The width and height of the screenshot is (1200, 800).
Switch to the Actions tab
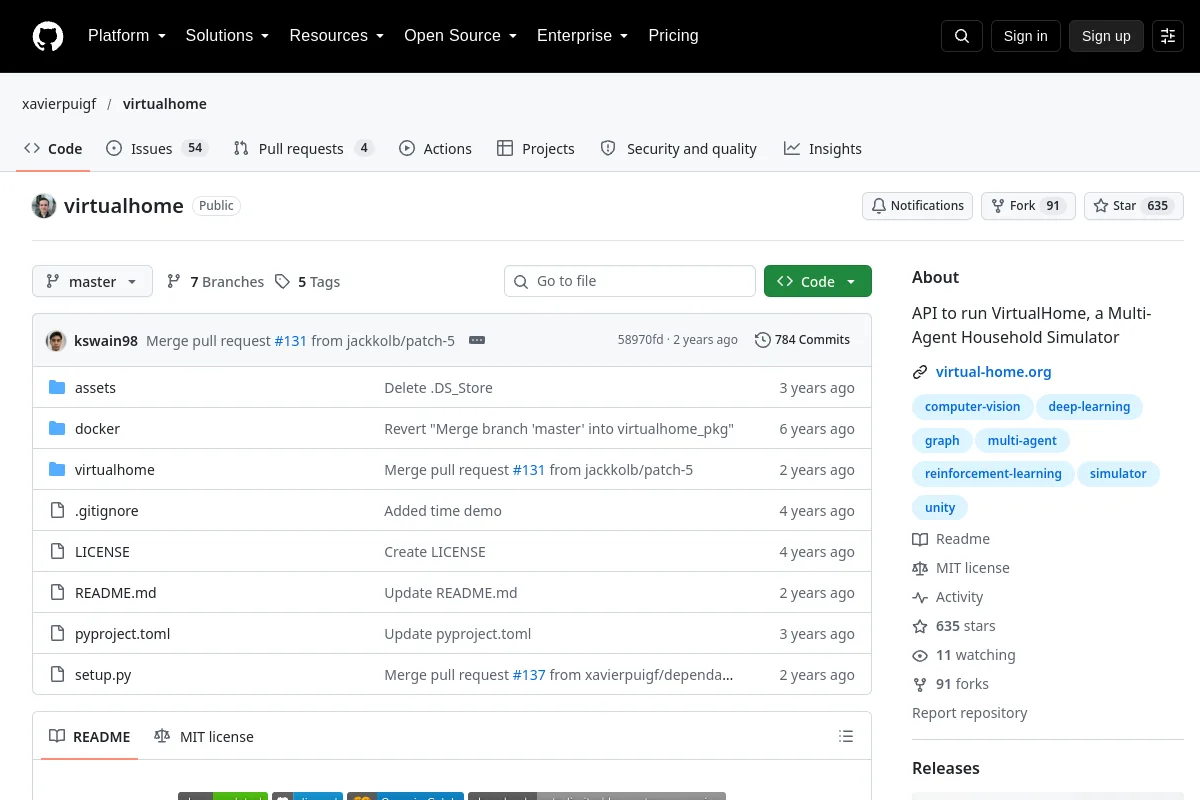pos(435,149)
